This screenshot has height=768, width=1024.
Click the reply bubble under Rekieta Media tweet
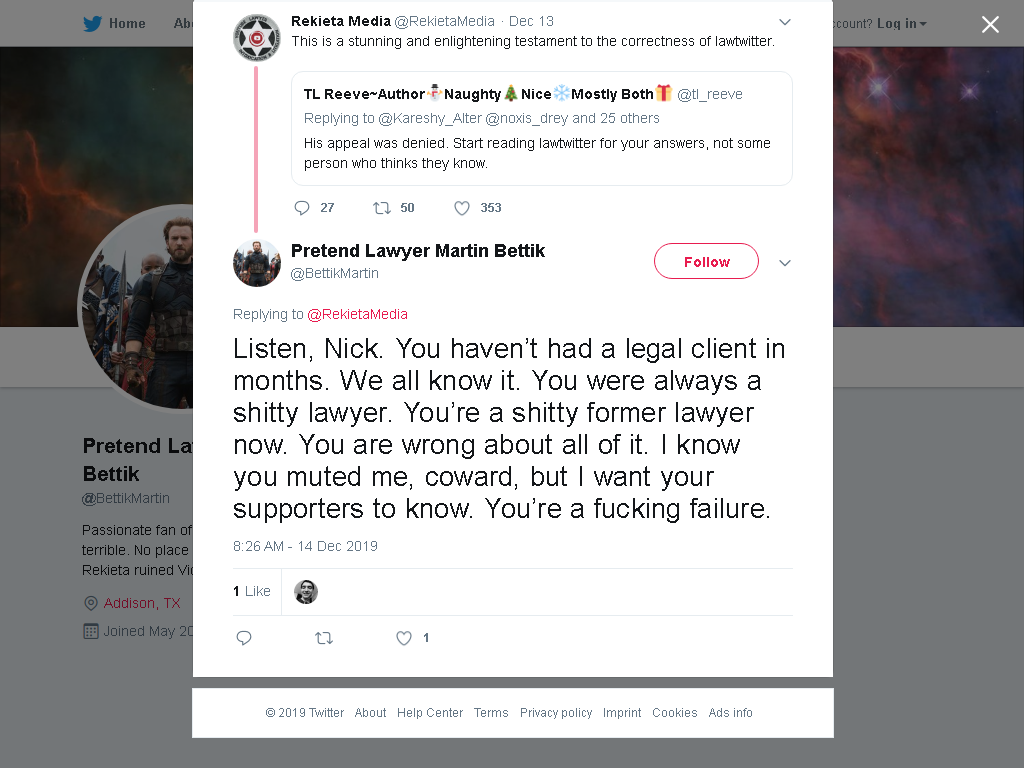[302, 208]
